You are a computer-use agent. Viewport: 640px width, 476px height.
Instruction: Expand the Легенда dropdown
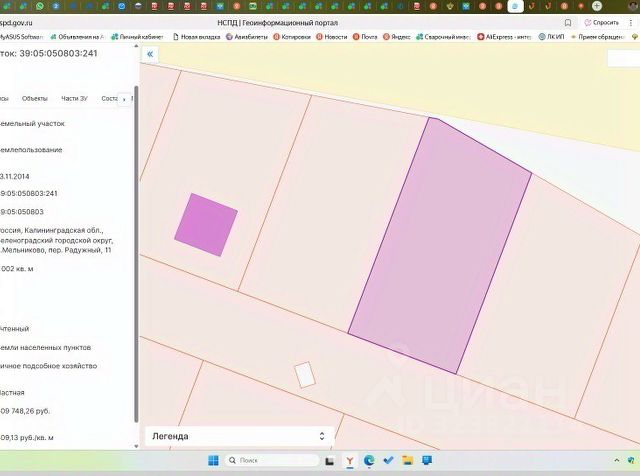(x=238, y=436)
